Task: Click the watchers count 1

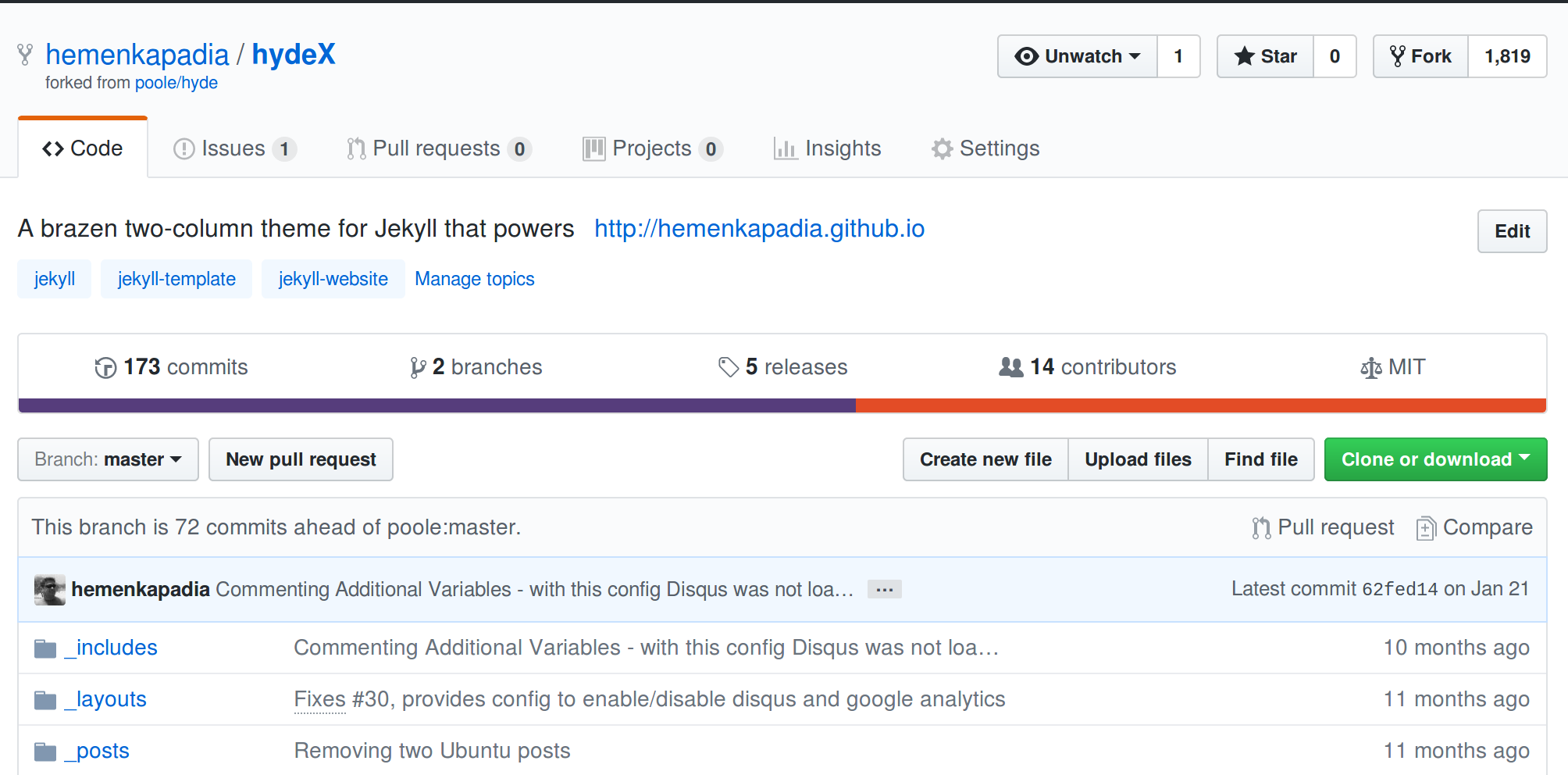Action: [1178, 56]
